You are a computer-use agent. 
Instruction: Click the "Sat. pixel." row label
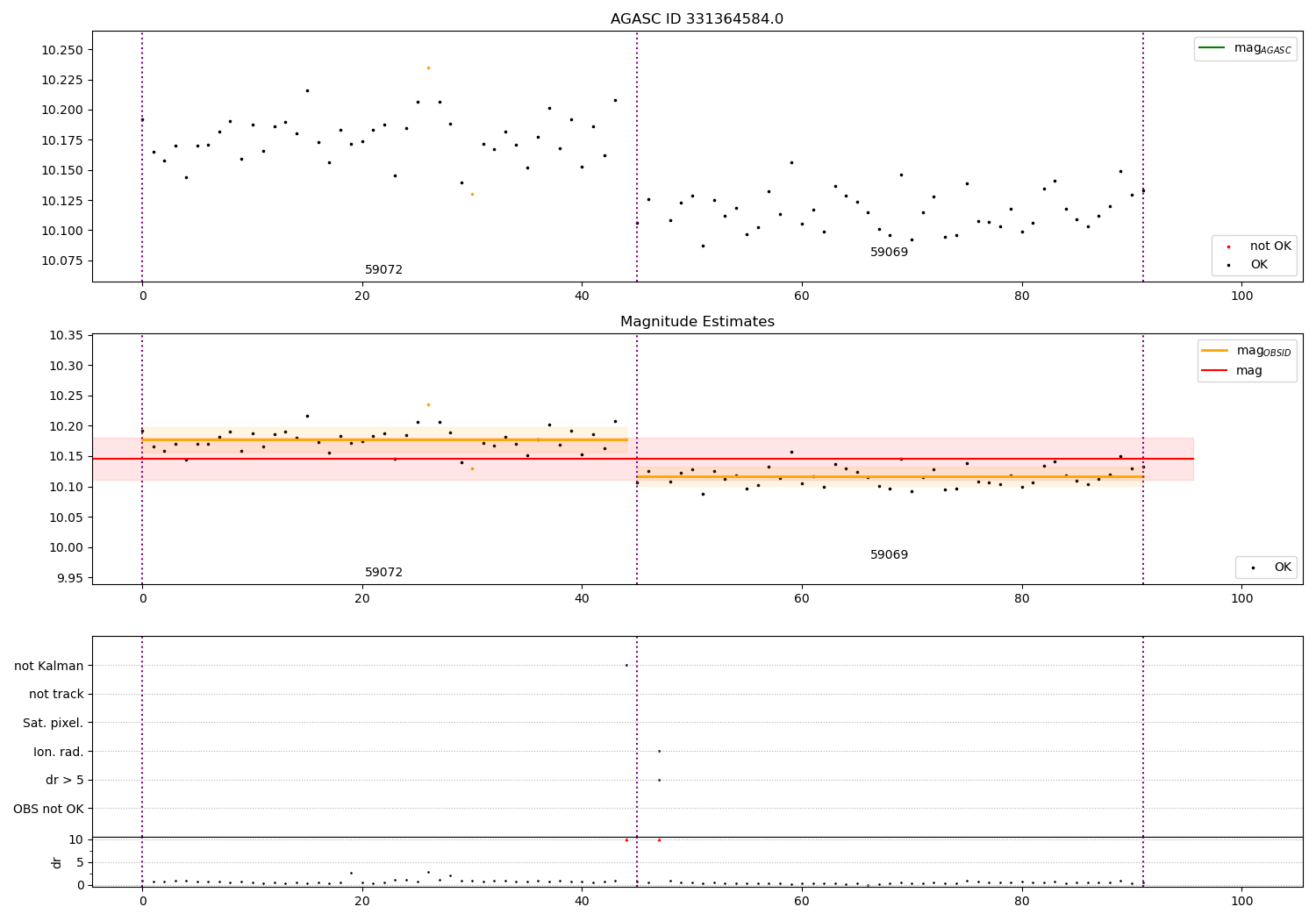coord(54,723)
